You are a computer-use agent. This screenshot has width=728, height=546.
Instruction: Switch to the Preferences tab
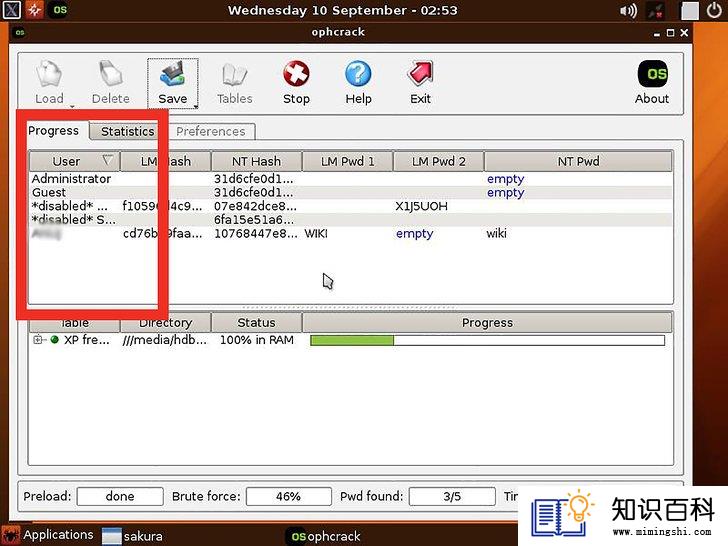[x=210, y=131]
